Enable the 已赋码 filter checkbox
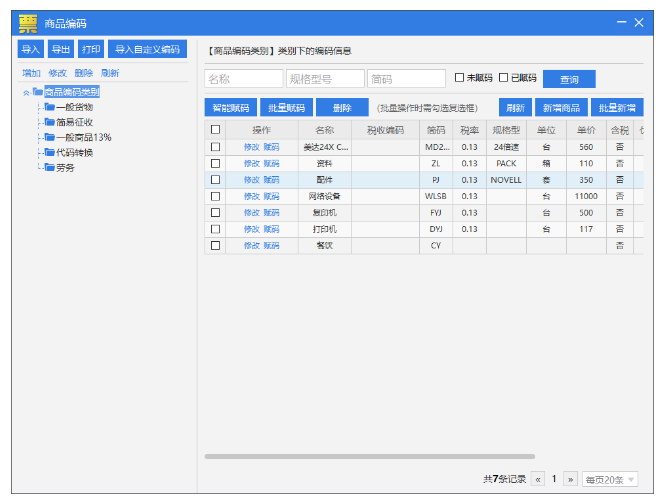The image size is (666, 501). click(504, 78)
